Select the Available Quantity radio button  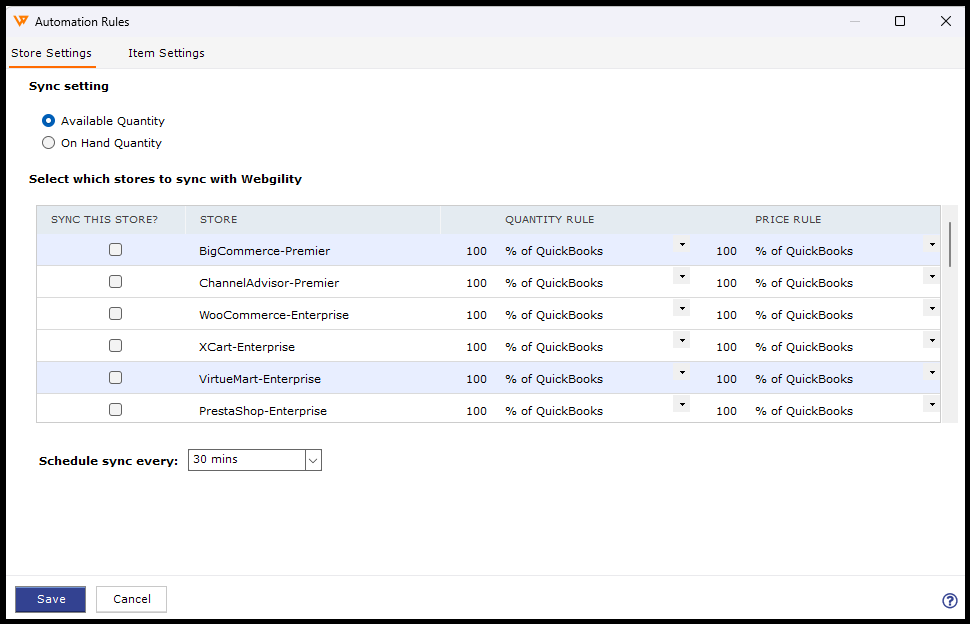coord(49,121)
